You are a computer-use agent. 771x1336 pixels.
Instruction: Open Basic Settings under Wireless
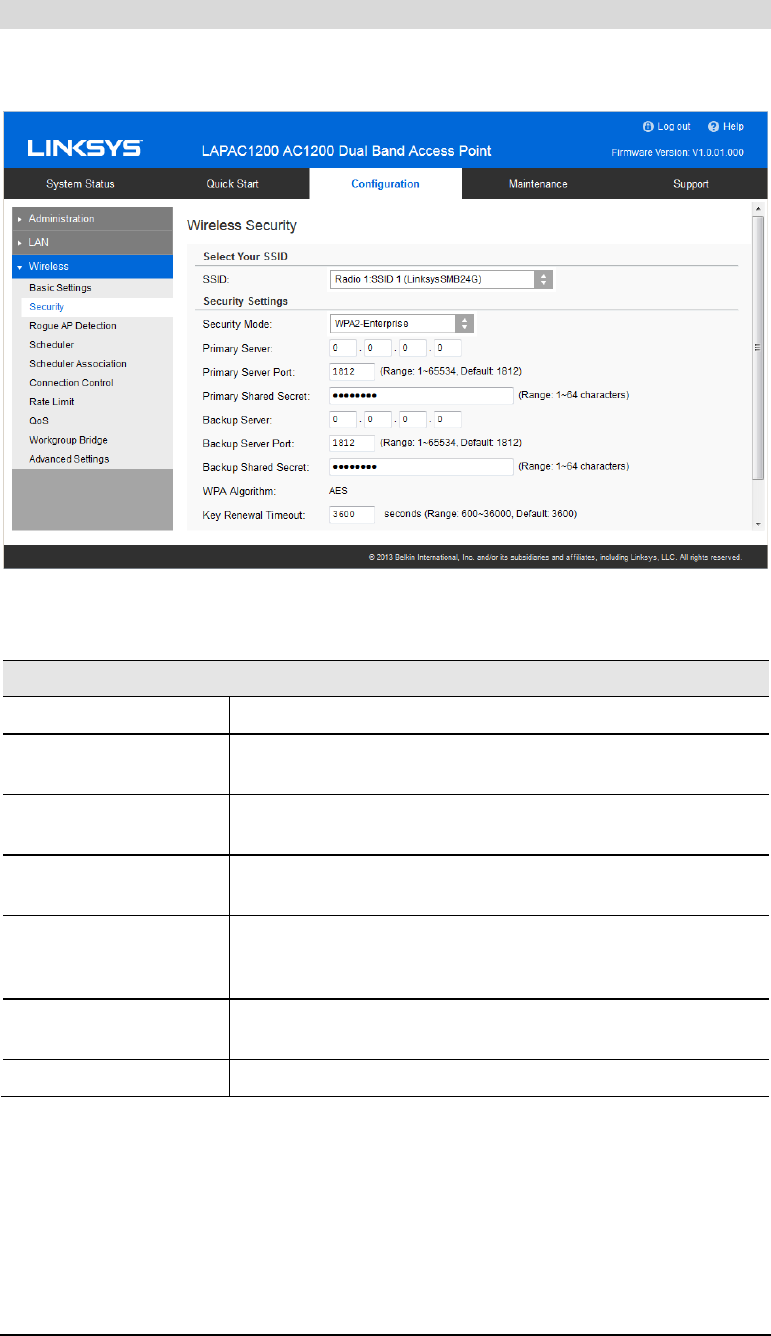pyautogui.click(x=60, y=288)
